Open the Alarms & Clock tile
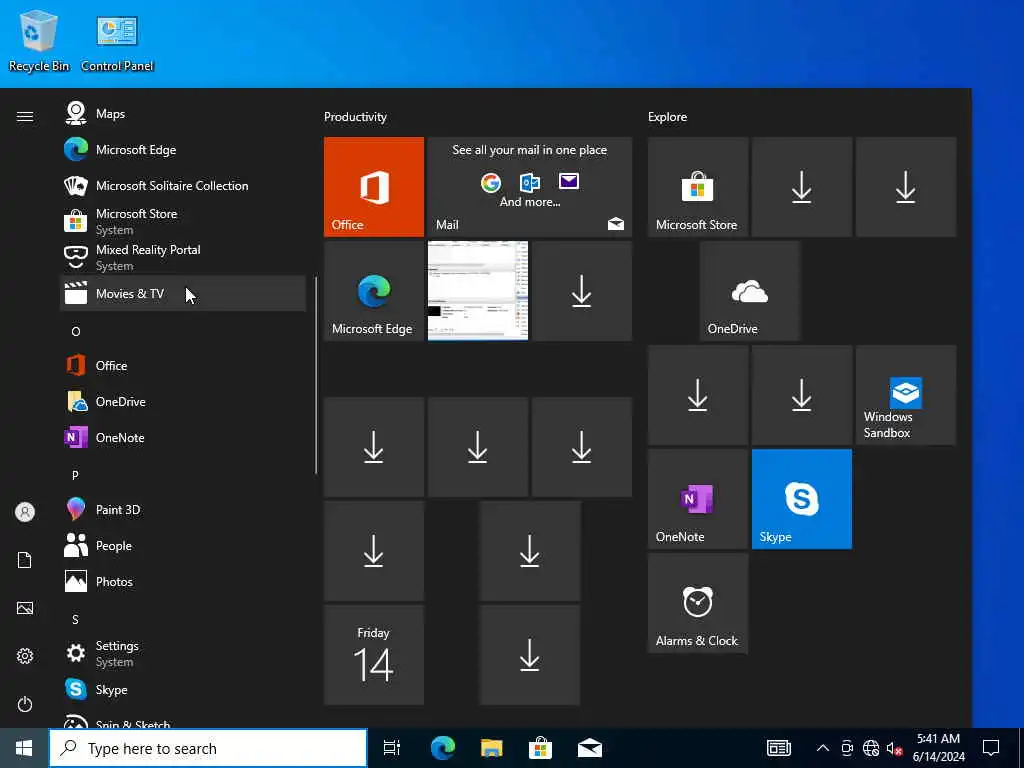 coord(697,603)
